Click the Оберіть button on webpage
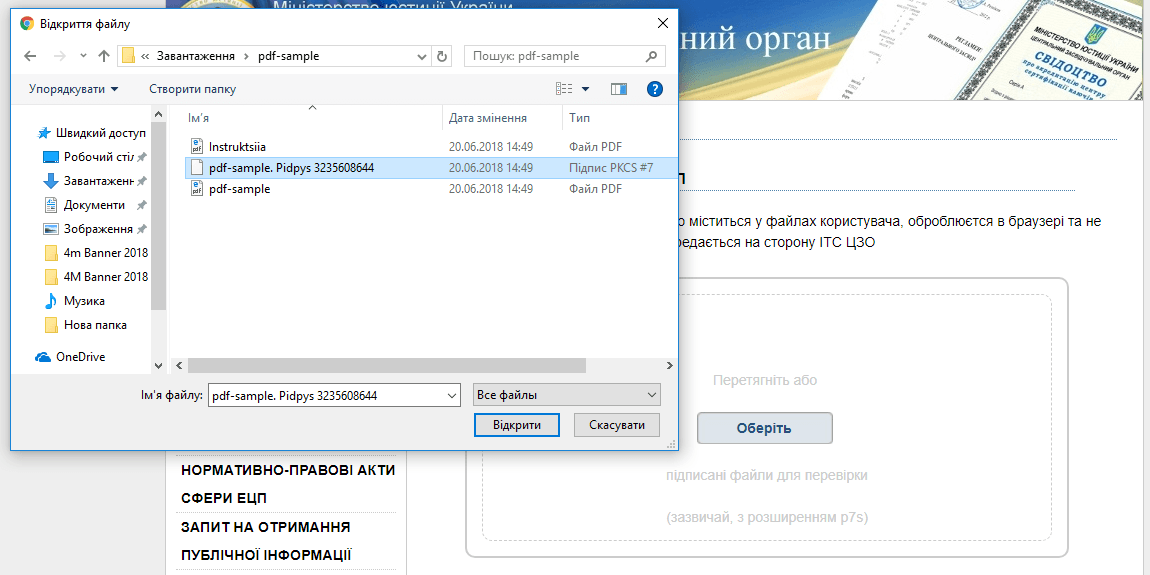The width and height of the screenshot is (1150, 575). coord(764,428)
